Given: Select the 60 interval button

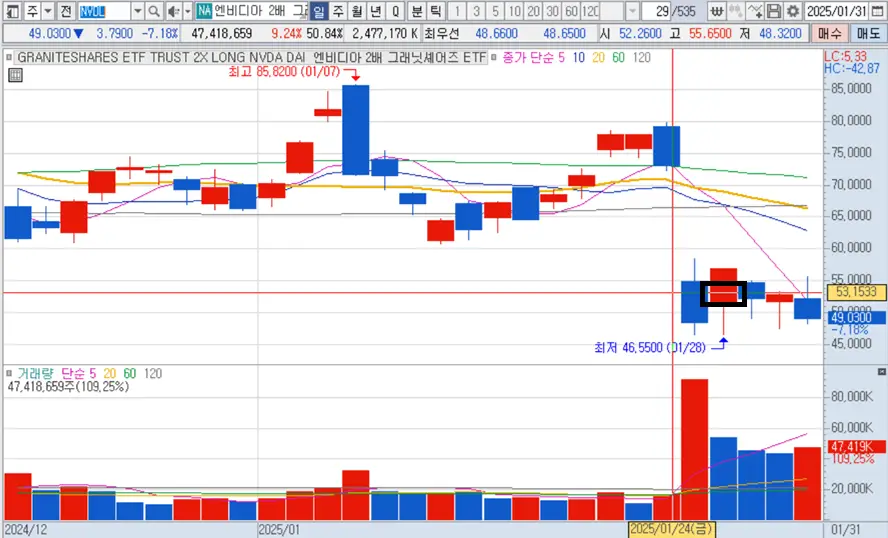Looking at the screenshot, I should pyautogui.click(x=571, y=11).
